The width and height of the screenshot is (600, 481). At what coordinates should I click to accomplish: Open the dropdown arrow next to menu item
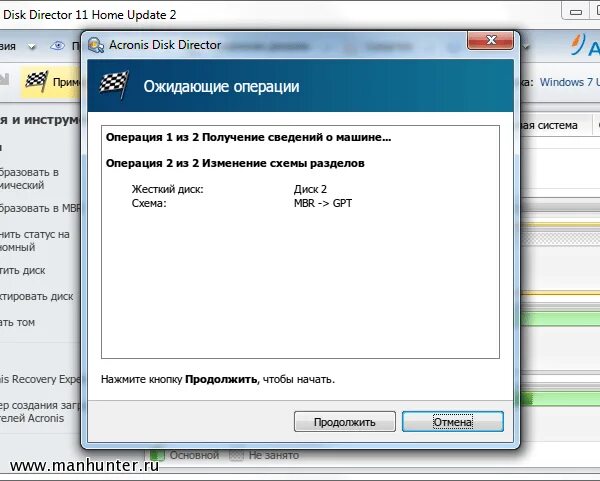click(32, 47)
